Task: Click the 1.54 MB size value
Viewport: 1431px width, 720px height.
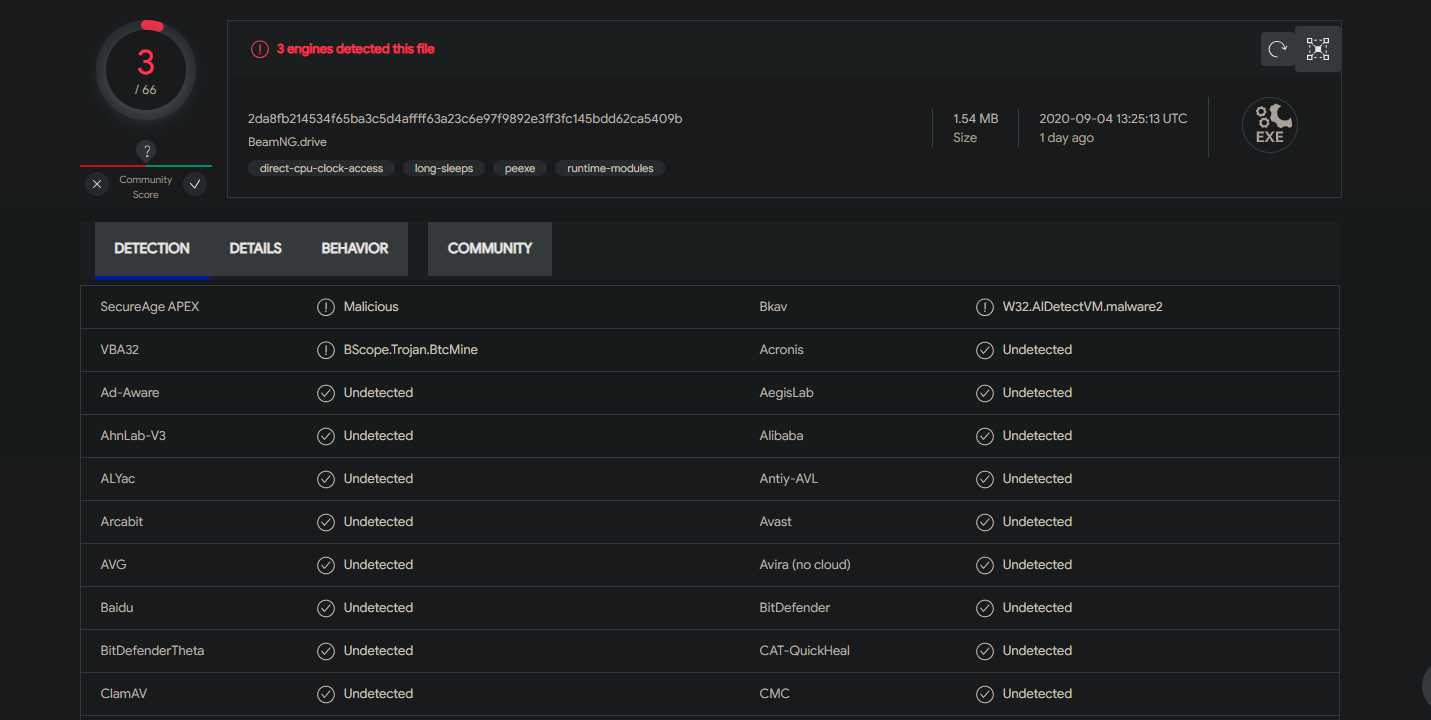Action: (x=976, y=119)
